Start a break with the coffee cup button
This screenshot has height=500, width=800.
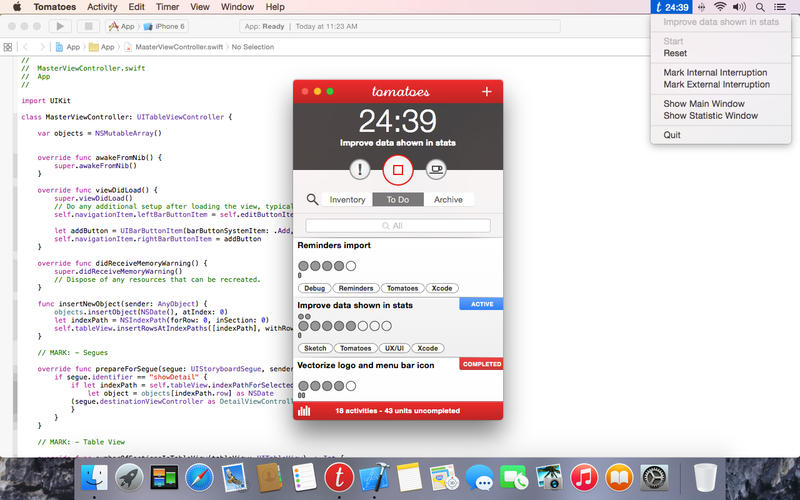[x=436, y=169]
